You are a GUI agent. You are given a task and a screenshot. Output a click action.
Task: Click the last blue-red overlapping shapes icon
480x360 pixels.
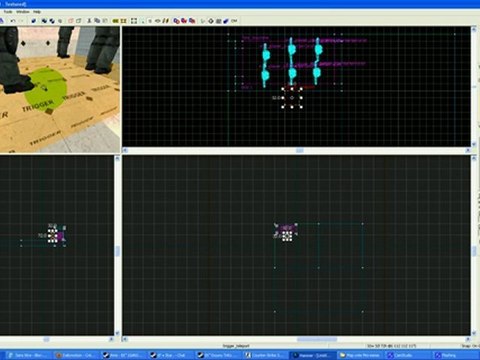[192, 21]
